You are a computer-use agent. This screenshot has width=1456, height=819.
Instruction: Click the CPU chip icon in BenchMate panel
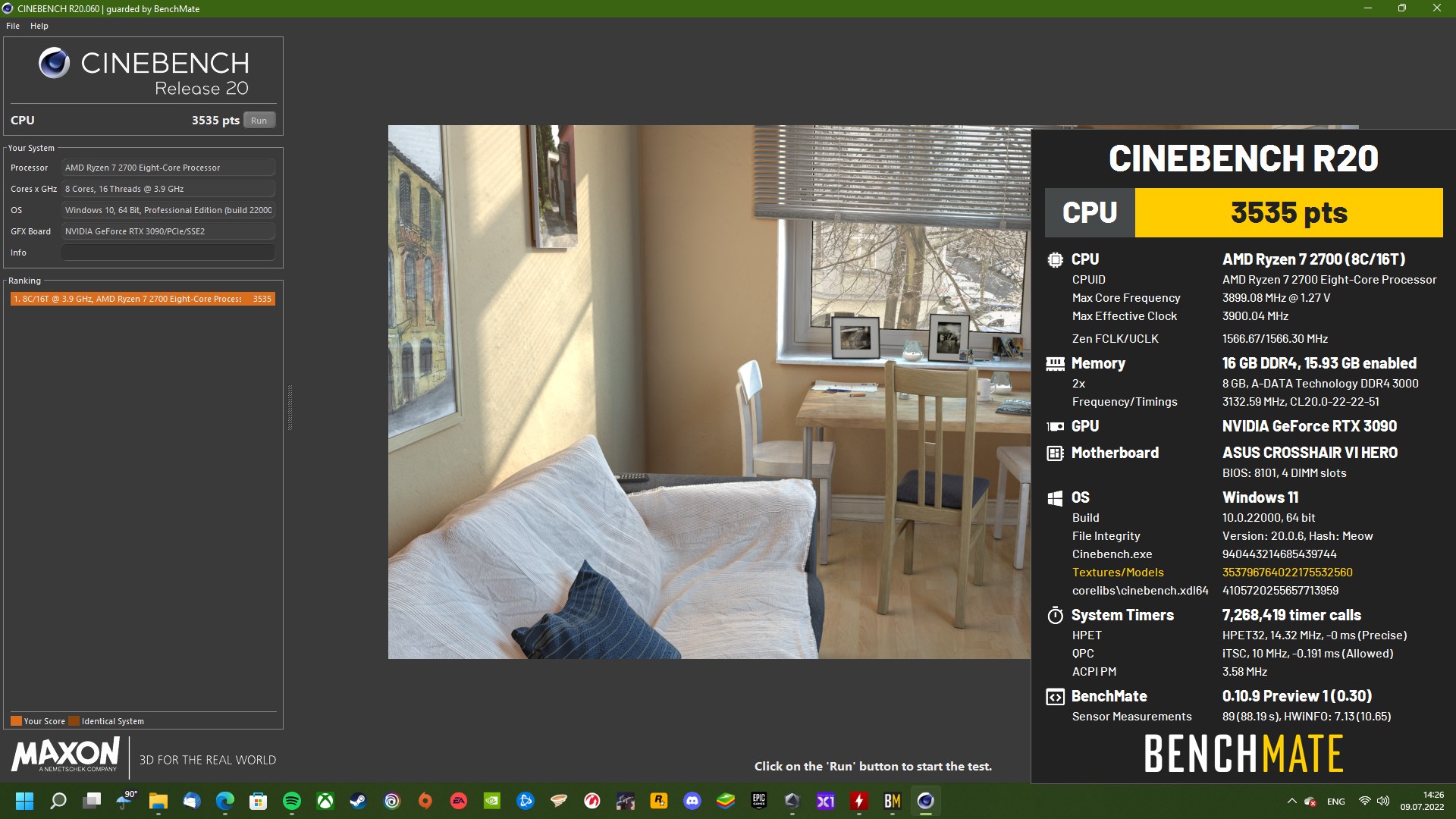[1055, 260]
